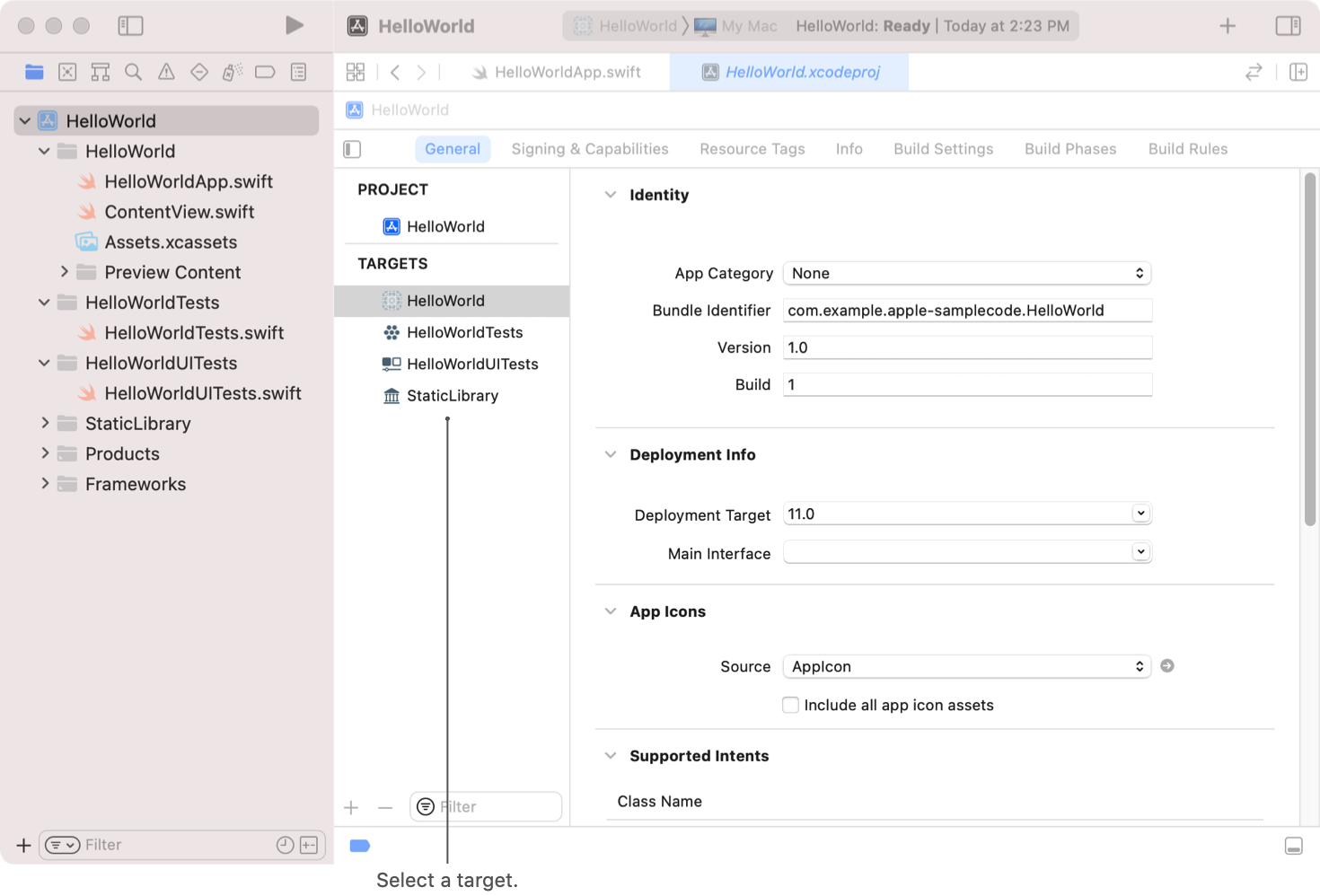Expand the Frameworks folder
This screenshot has width=1320, height=896.
[x=45, y=484]
